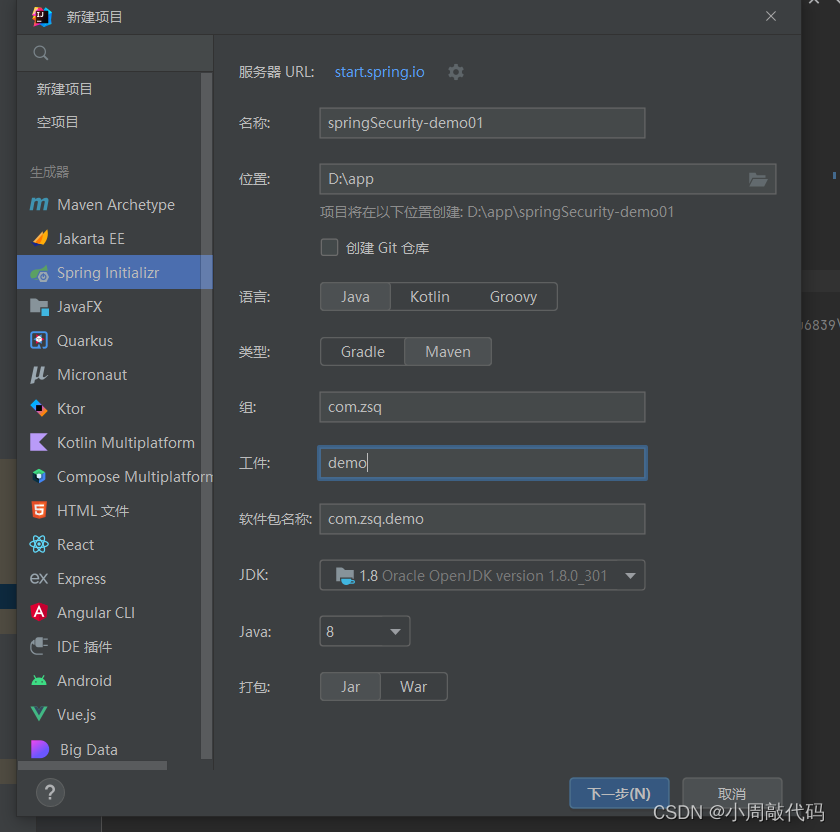Click the Maven Archetype generator icon
The height and width of the screenshot is (832, 840).
(39, 204)
